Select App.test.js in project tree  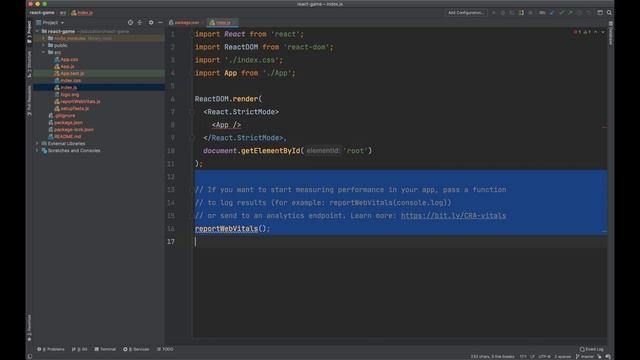72,73
